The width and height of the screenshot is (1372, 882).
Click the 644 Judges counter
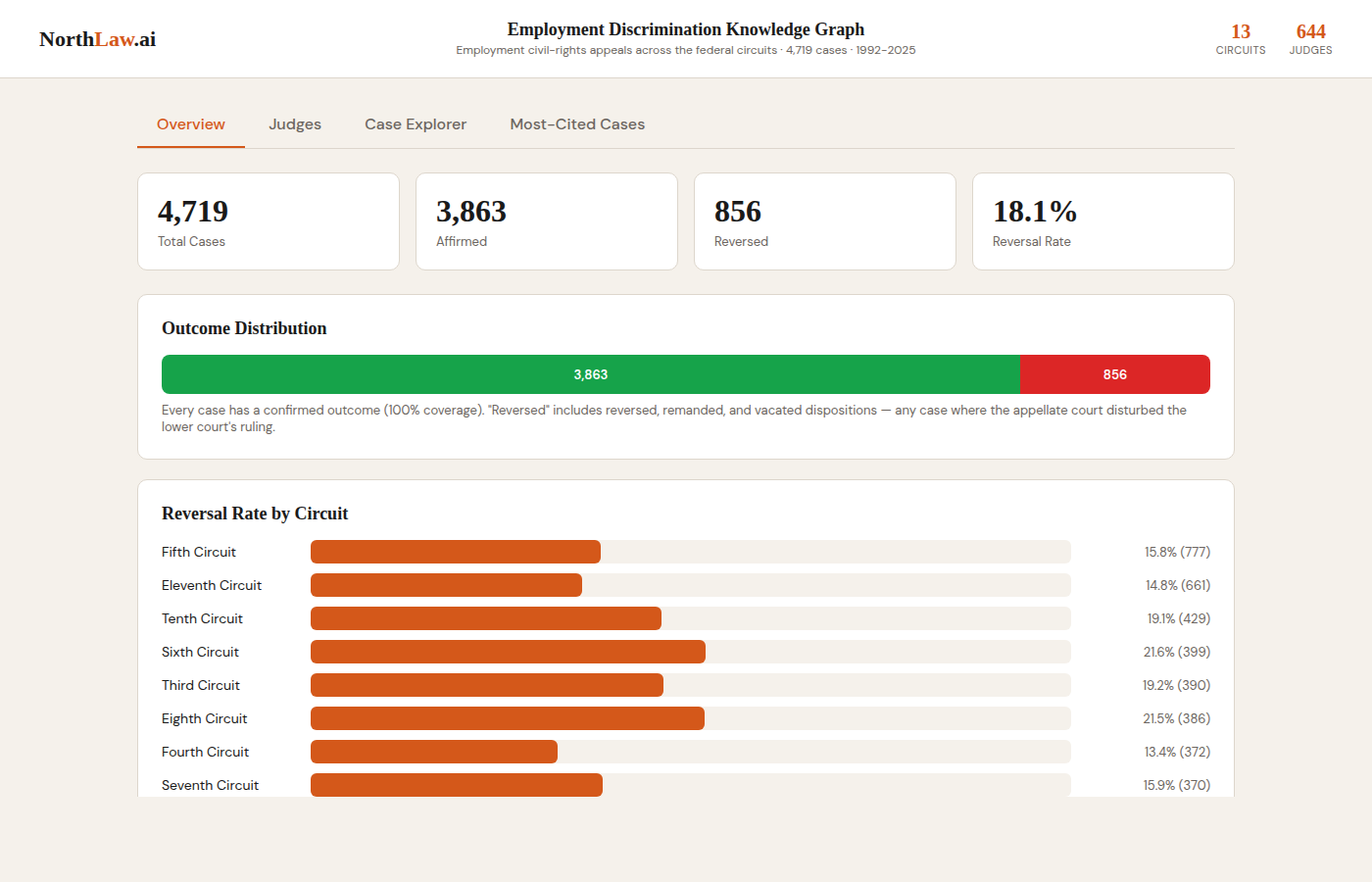coord(1310,39)
